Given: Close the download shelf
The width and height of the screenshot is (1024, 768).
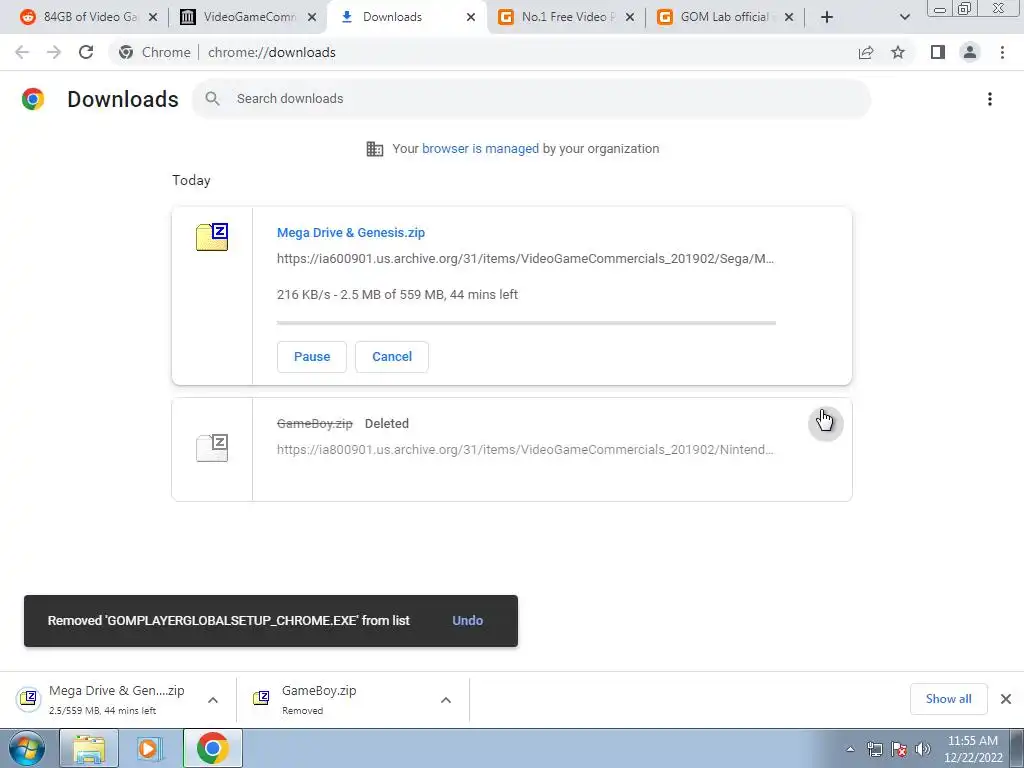Looking at the screenshot, I should 1006,699.
